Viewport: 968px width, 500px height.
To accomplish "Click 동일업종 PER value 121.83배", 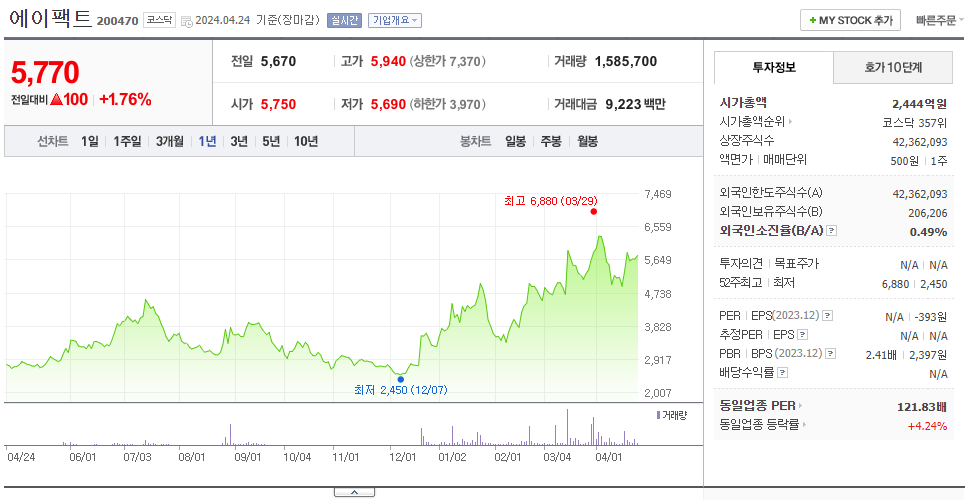I will (x=922, y=407).
